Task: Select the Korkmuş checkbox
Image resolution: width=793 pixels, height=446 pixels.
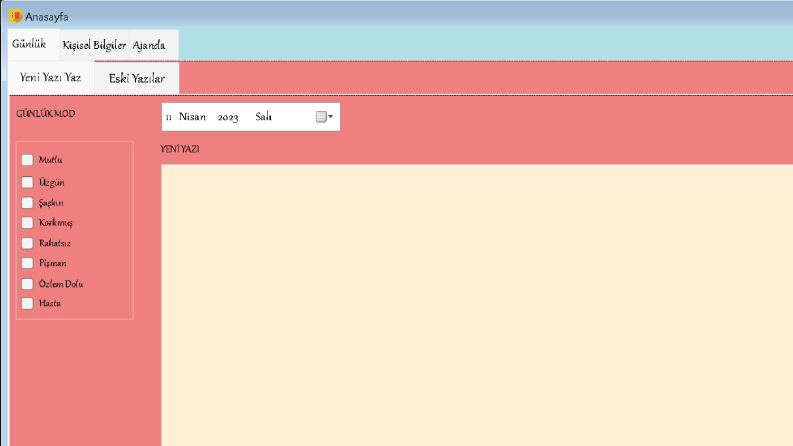Action: 27,222
